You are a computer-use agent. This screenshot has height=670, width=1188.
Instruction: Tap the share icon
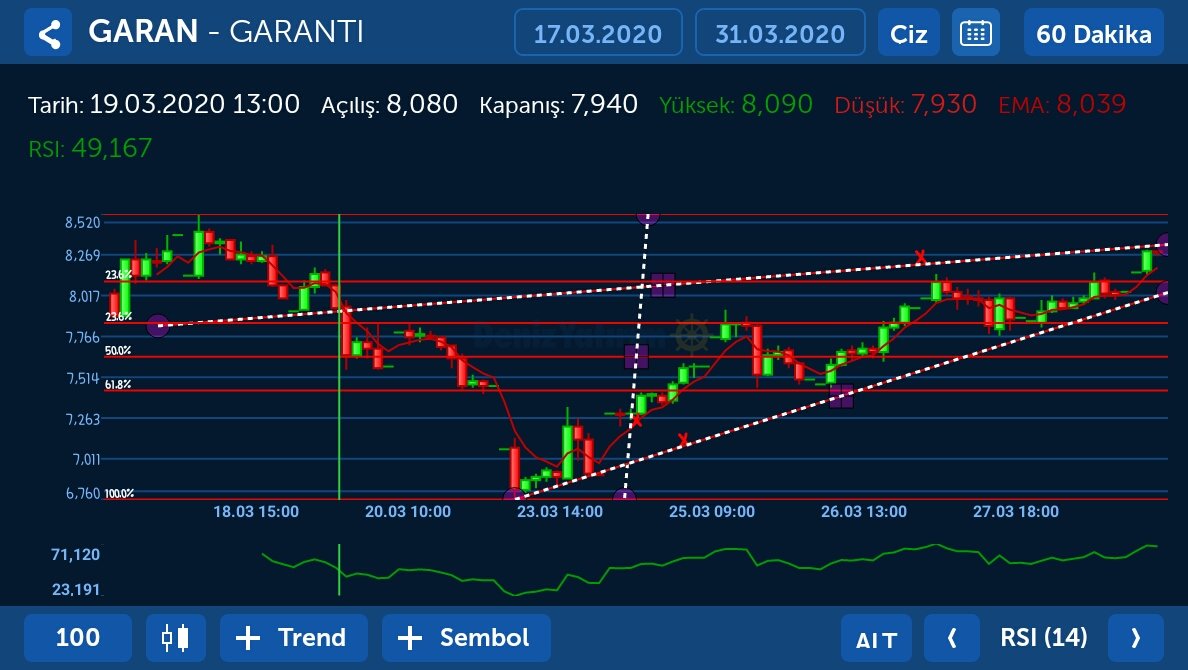click(x=48, y=33)
